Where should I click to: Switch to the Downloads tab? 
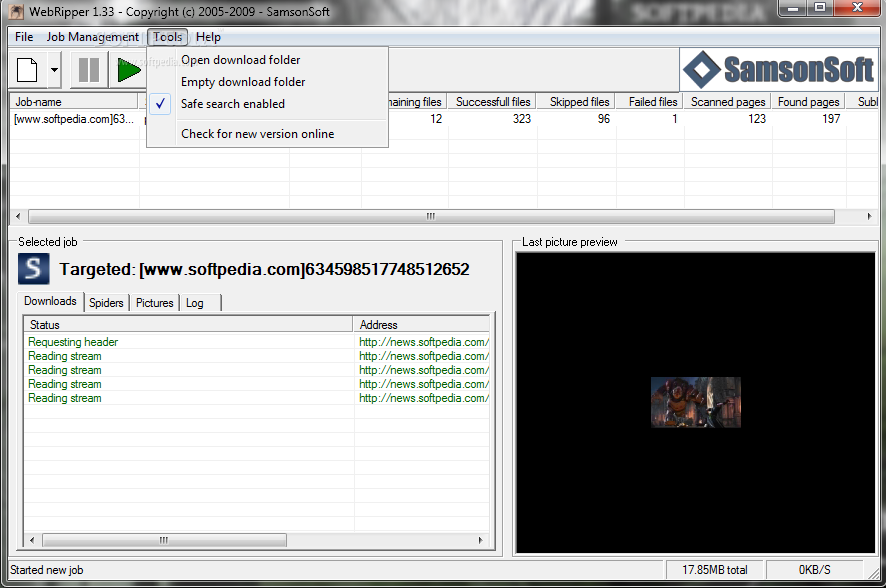(50, 301)
